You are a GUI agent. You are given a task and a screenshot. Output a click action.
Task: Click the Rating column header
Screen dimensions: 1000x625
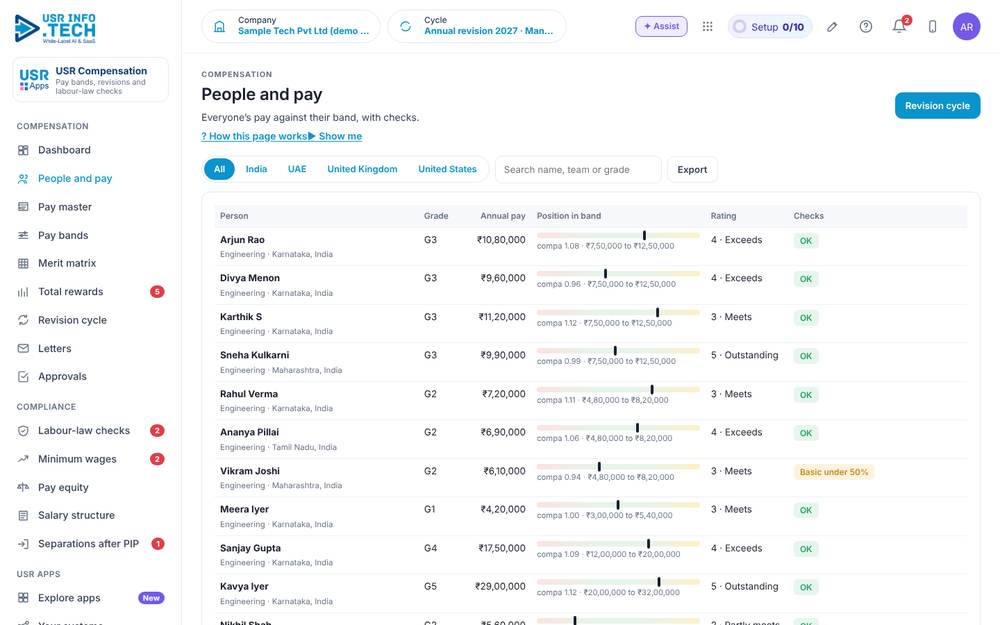click(723, 216)
